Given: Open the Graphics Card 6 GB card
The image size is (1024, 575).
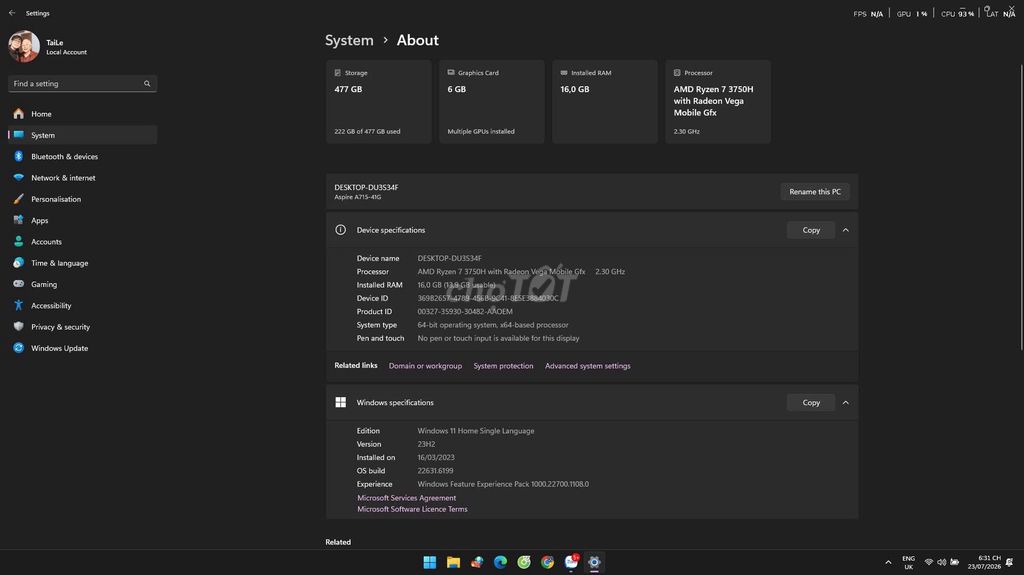Looking at the screenshot, I should 492,101.
